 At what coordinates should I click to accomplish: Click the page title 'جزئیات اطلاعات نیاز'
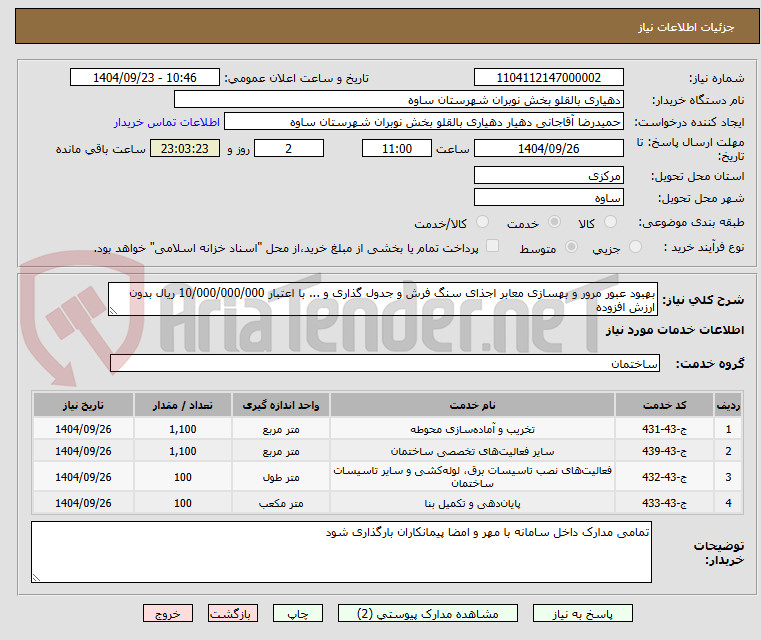tap(686, 27)
